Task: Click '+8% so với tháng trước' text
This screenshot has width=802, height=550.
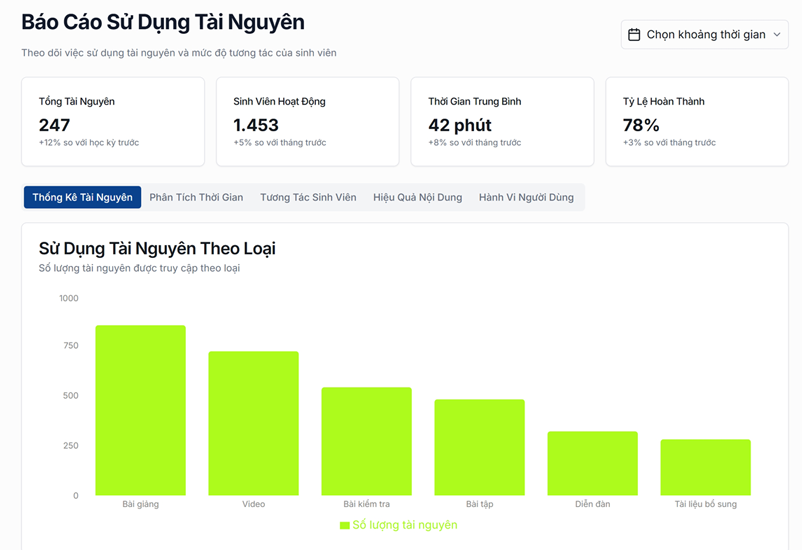Action: tap(475, 143)
